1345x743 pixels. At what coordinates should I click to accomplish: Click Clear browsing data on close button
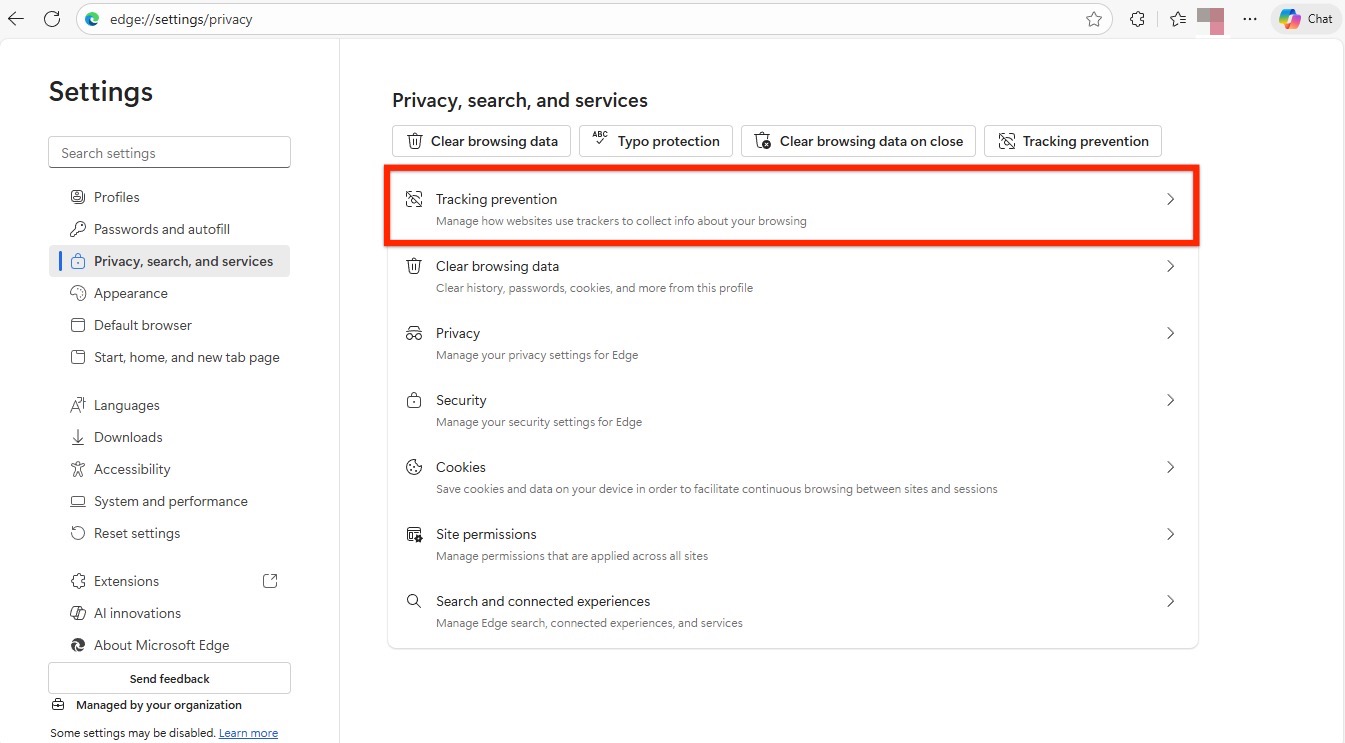(x=858, y=141)
